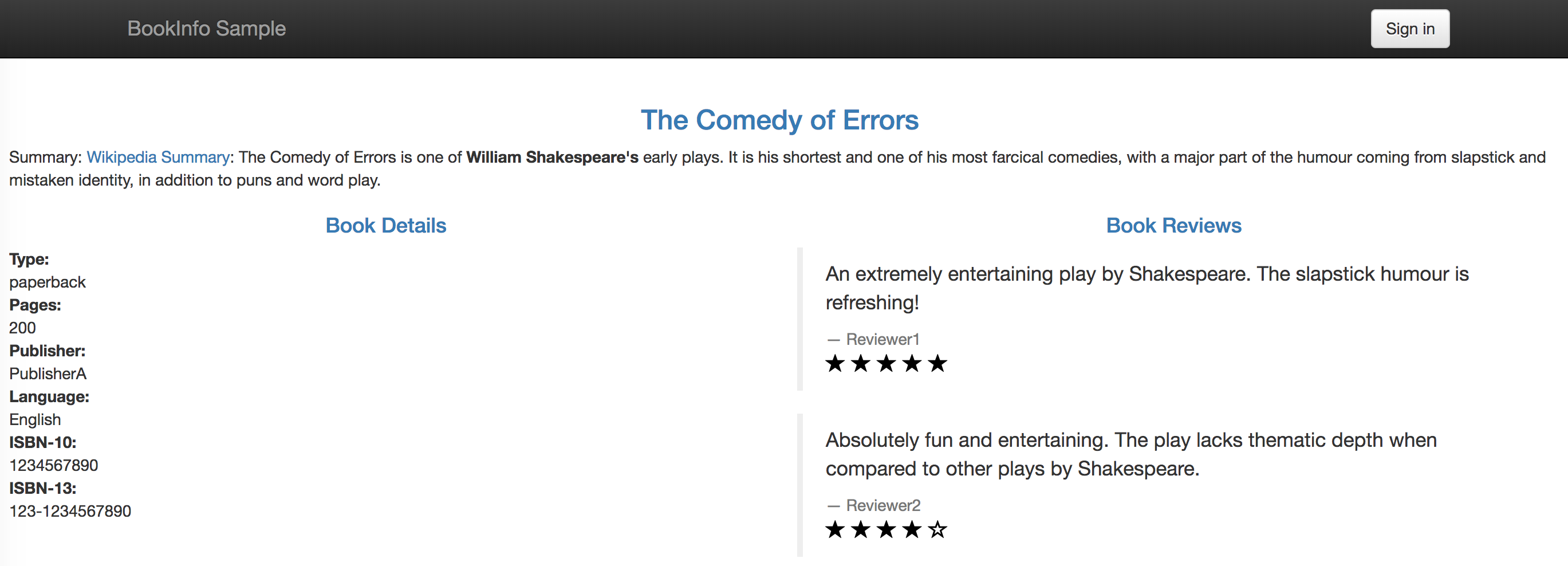Click the Reviewer1 author name
Screen dimensions: 1568x566
point(882,340)
